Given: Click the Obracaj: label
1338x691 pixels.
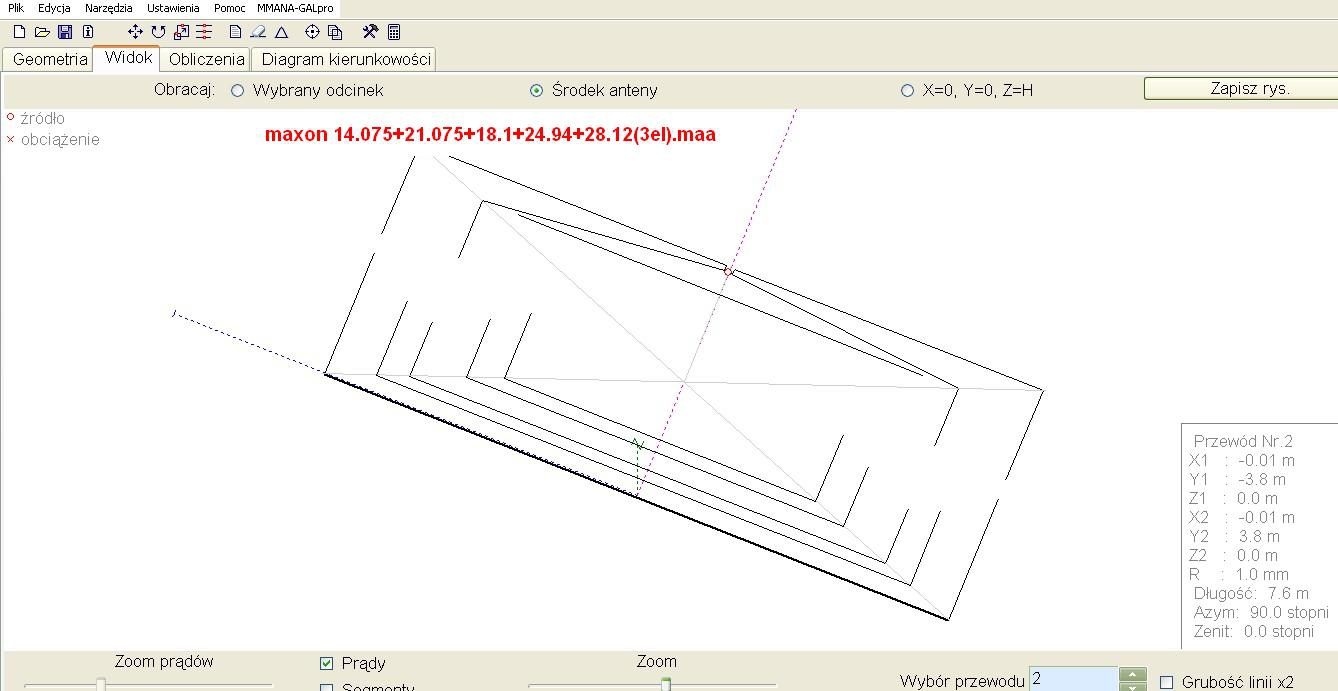Looking at the screenshot, I should [x=184, y=90].
